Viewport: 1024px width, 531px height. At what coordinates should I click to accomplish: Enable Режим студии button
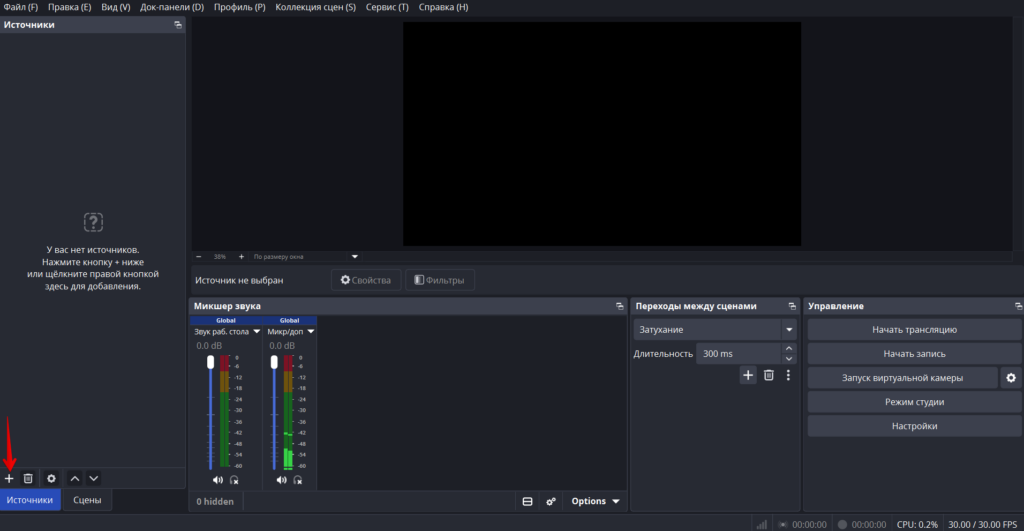pos(914,402)
